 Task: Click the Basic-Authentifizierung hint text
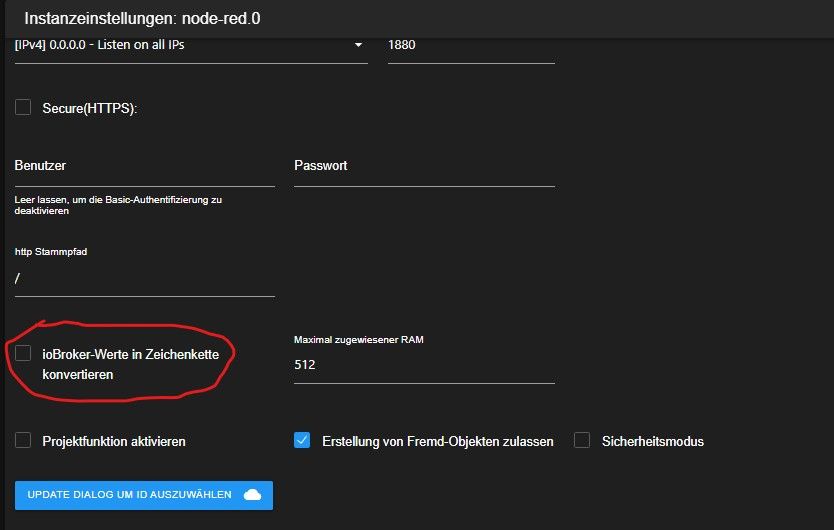tap(118, 205)
